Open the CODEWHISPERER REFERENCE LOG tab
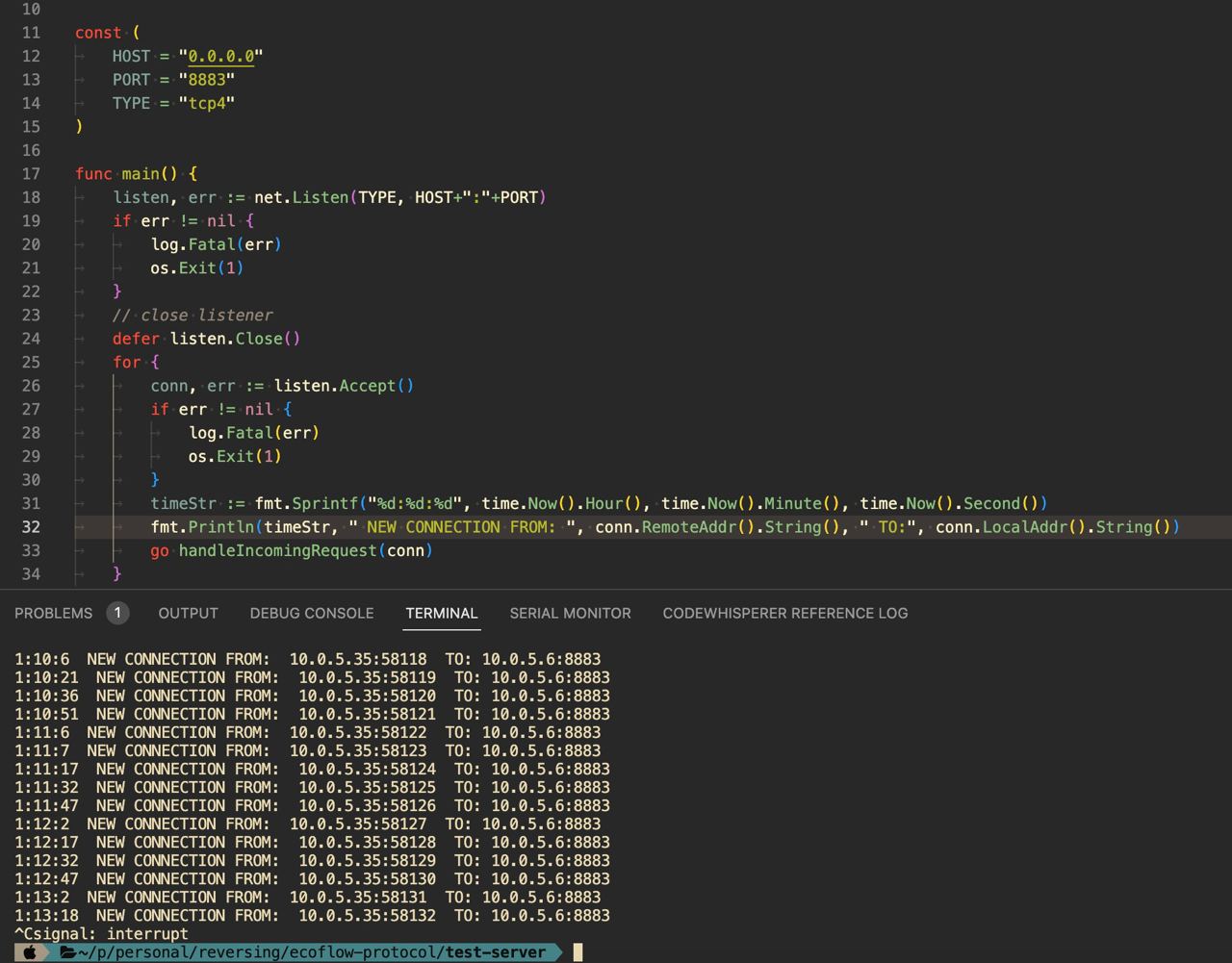The image size is (1232, 963). click(785, 613)
